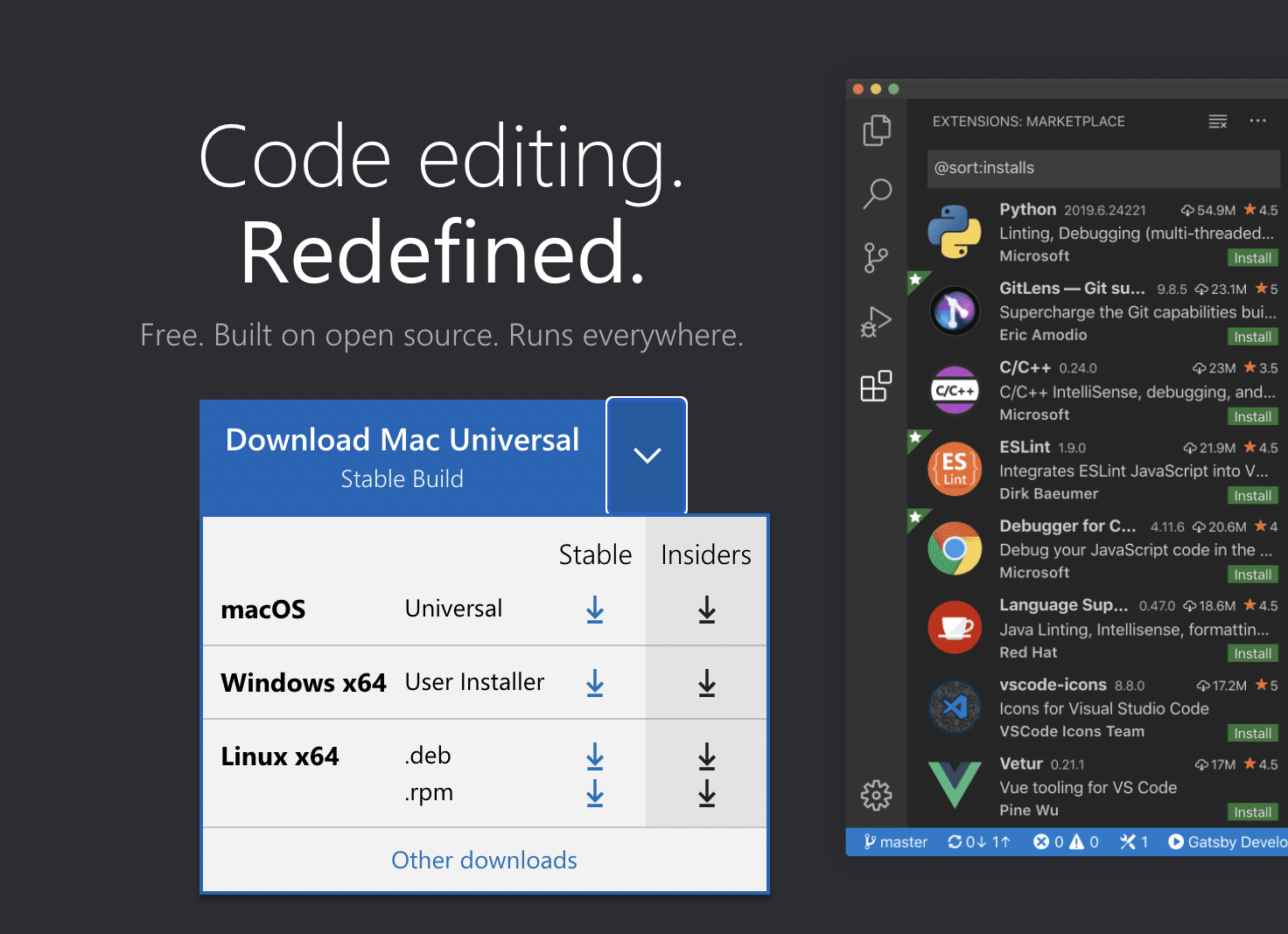Collapse the download options dropdown chevron
The height and width of the screenshot is (934, 1288).
click(x=647, y=455)
